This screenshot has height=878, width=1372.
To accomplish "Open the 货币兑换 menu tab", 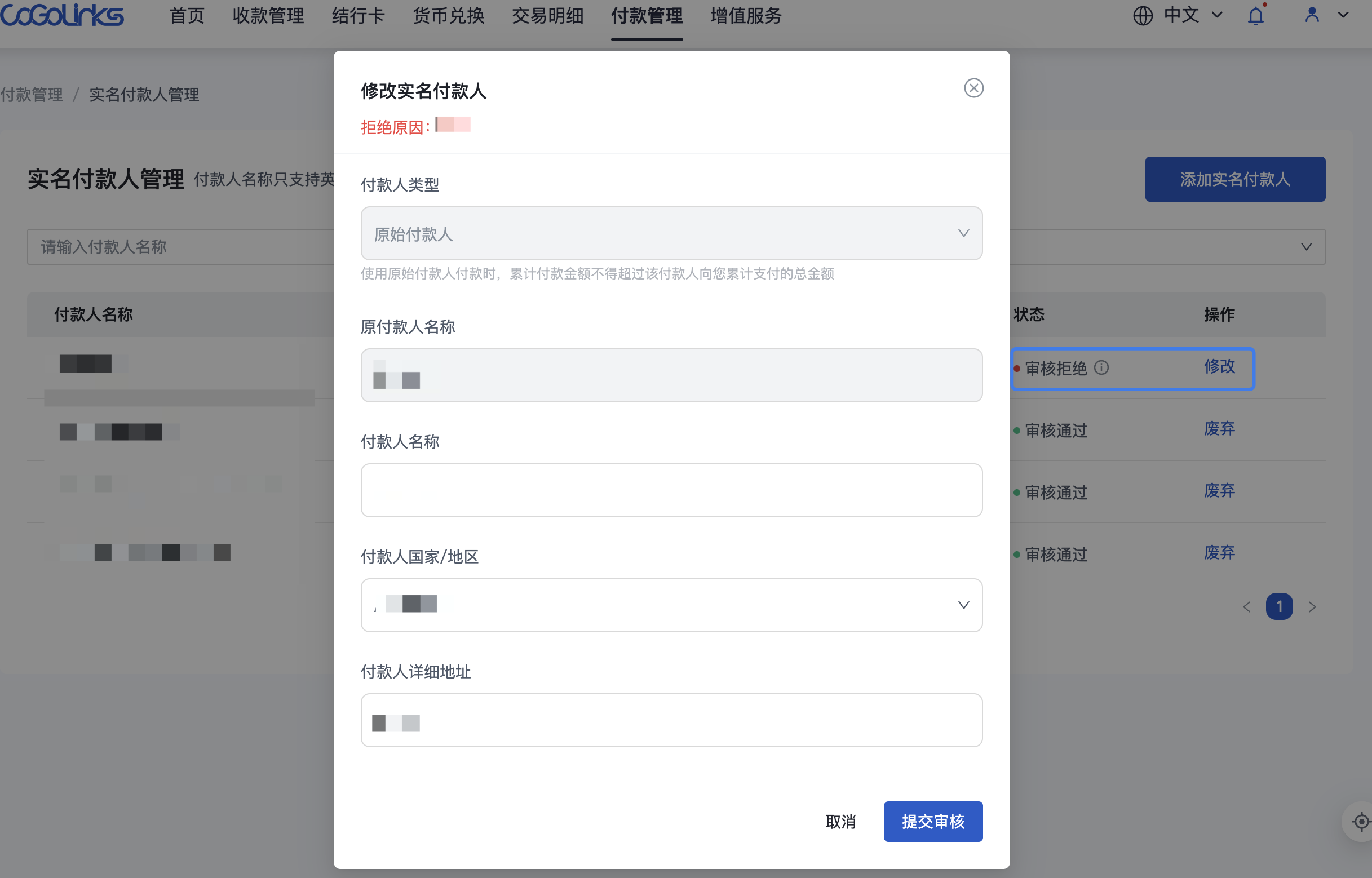I will [448, 16].
